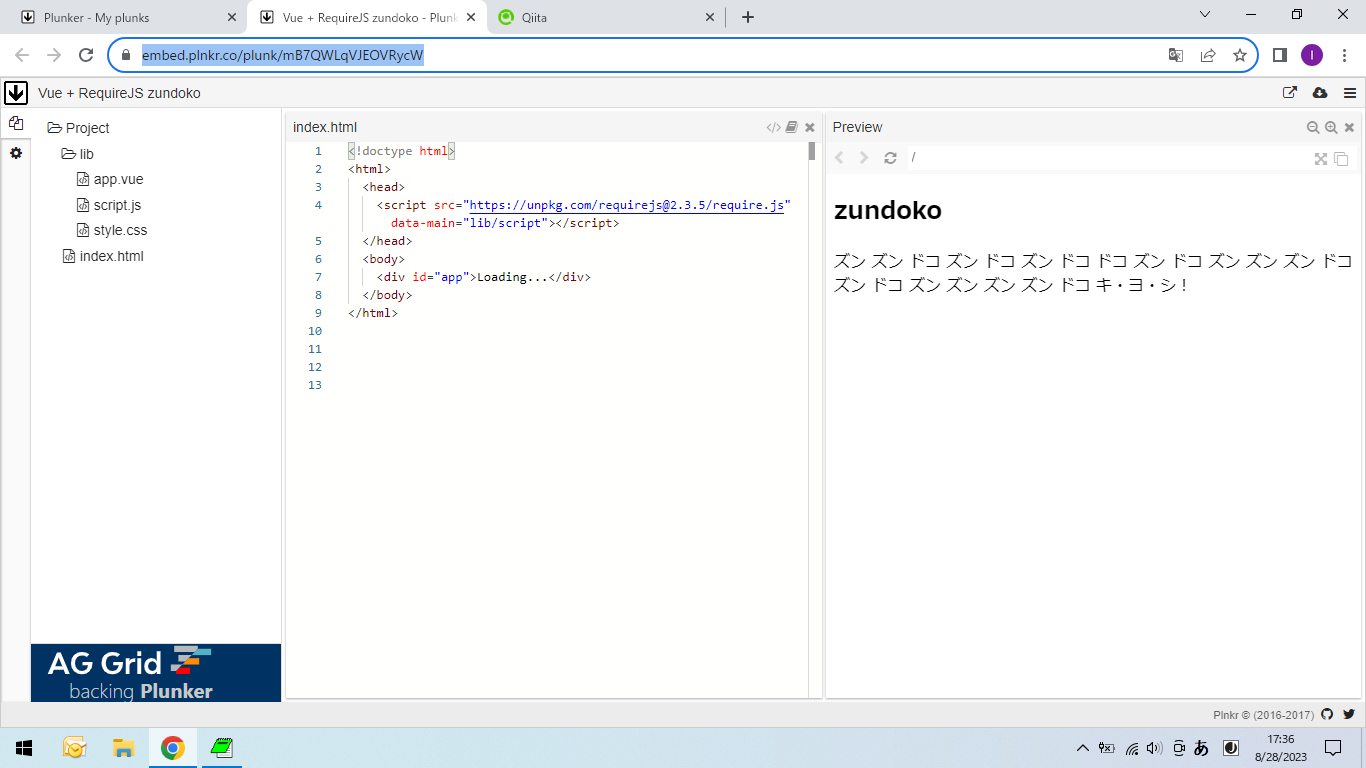Go forward in the preview navigation
1366x768 pixels.
(865, 158)
